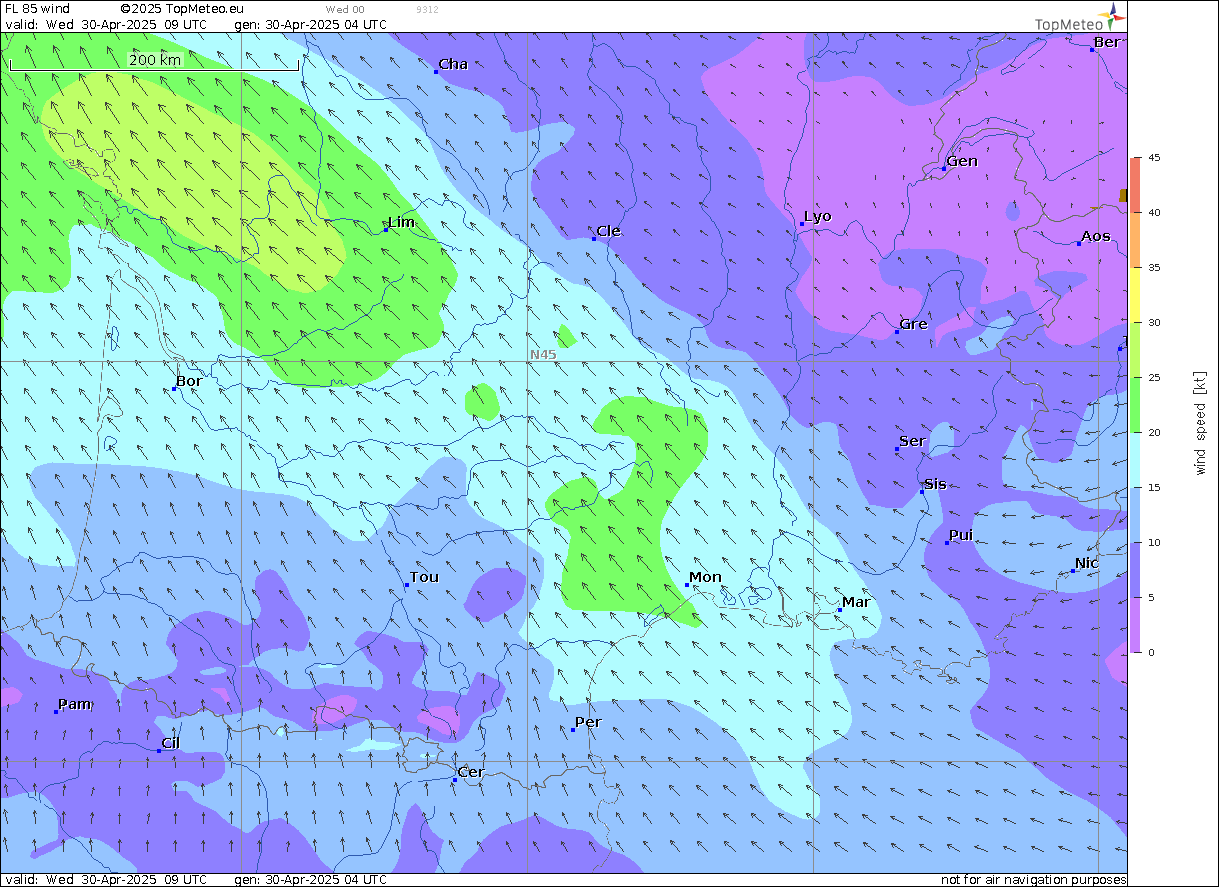This screenshot has width=1219, height=887.
Task: Click the 'not for air navigation purposes' disclaimer
Action: click(1033, 880)
